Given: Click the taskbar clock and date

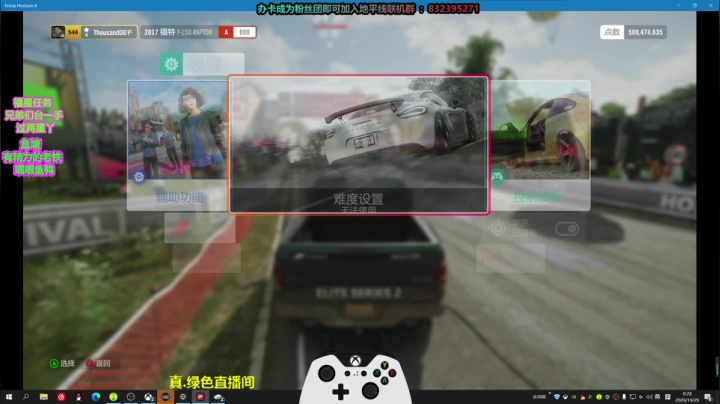Looking at the screenshot, I should [x=687, y=397].
